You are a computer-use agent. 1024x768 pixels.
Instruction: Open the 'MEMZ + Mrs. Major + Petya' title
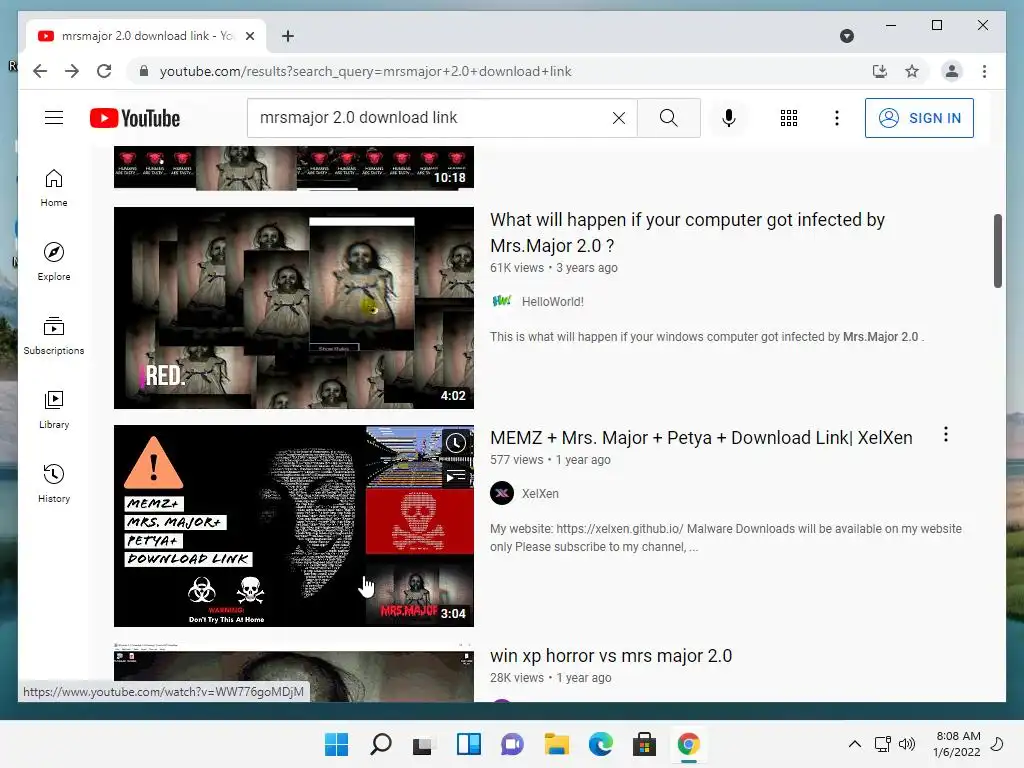click(701, 438)
